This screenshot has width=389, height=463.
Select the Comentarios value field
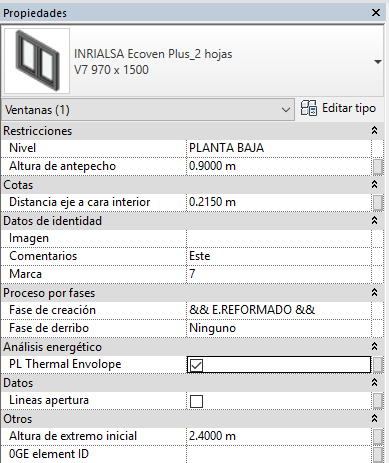[x=279, y=256]
